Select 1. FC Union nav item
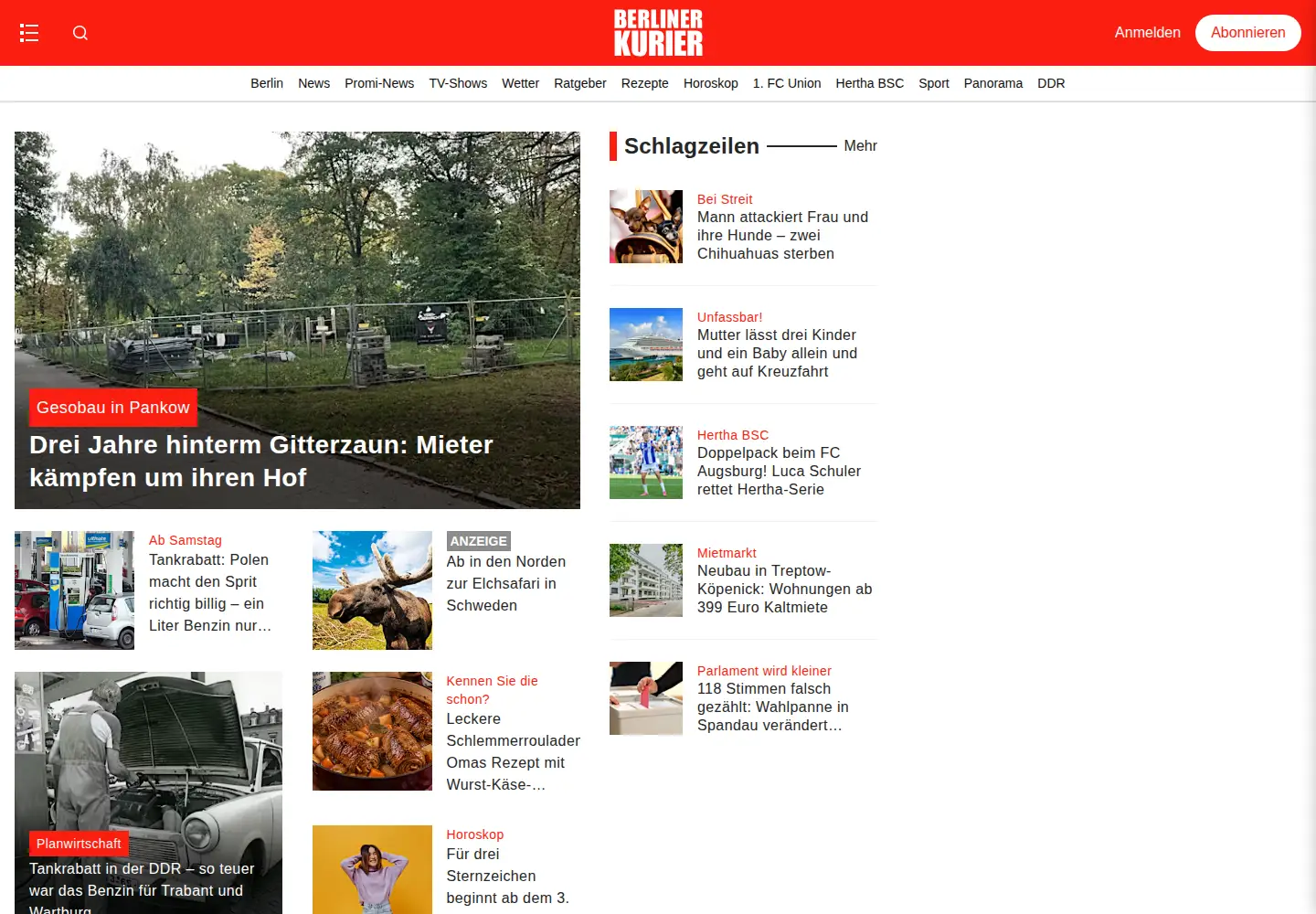Screen dimensions: 1316x914 point(786,83)
